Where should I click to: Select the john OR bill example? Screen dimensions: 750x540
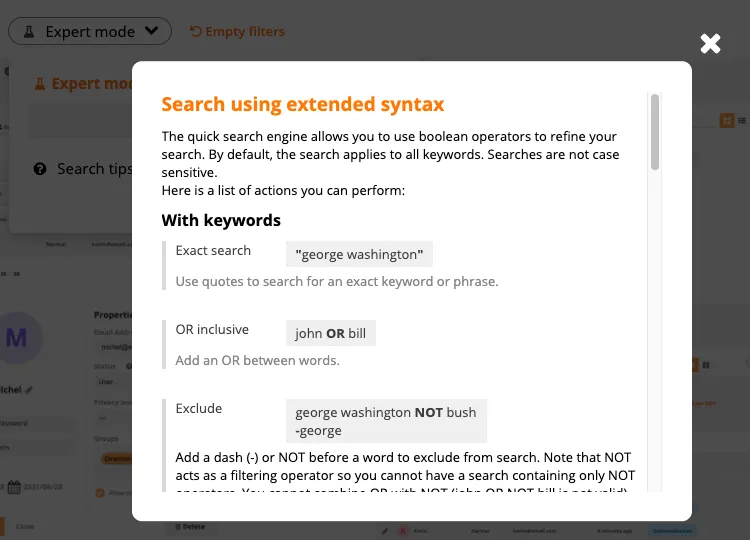pyautogui.click(x=330, y=333)
